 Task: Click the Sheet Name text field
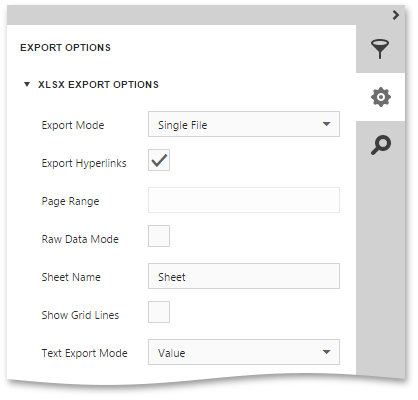pyautogui.click(x=244, y=276)
